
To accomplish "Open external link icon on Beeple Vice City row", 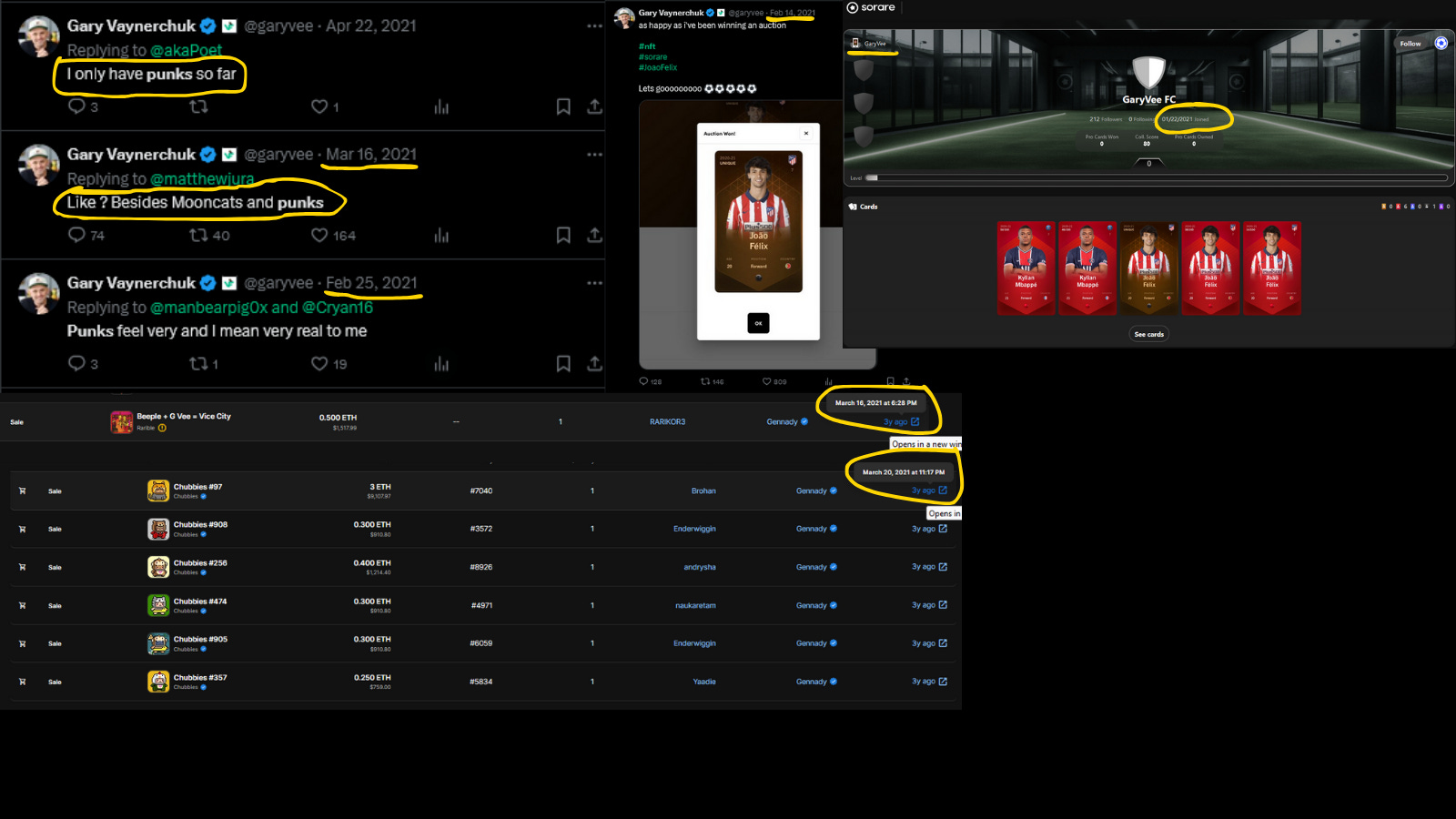I will click(x=915, y=421).
